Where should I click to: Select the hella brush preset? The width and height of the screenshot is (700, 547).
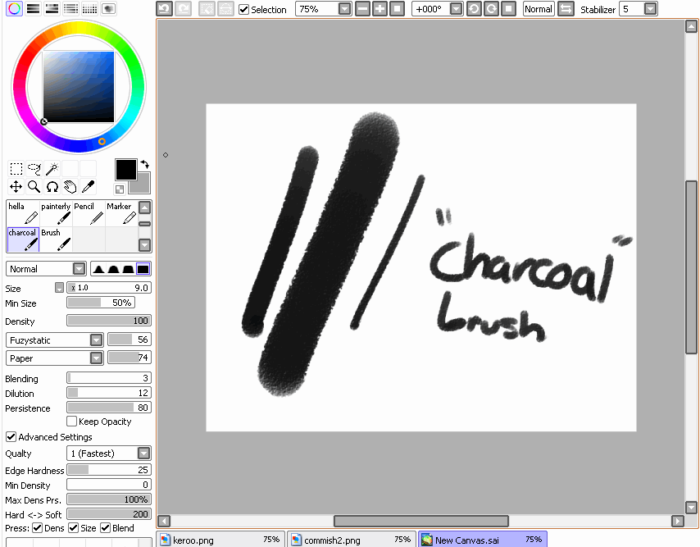[23, 213]
